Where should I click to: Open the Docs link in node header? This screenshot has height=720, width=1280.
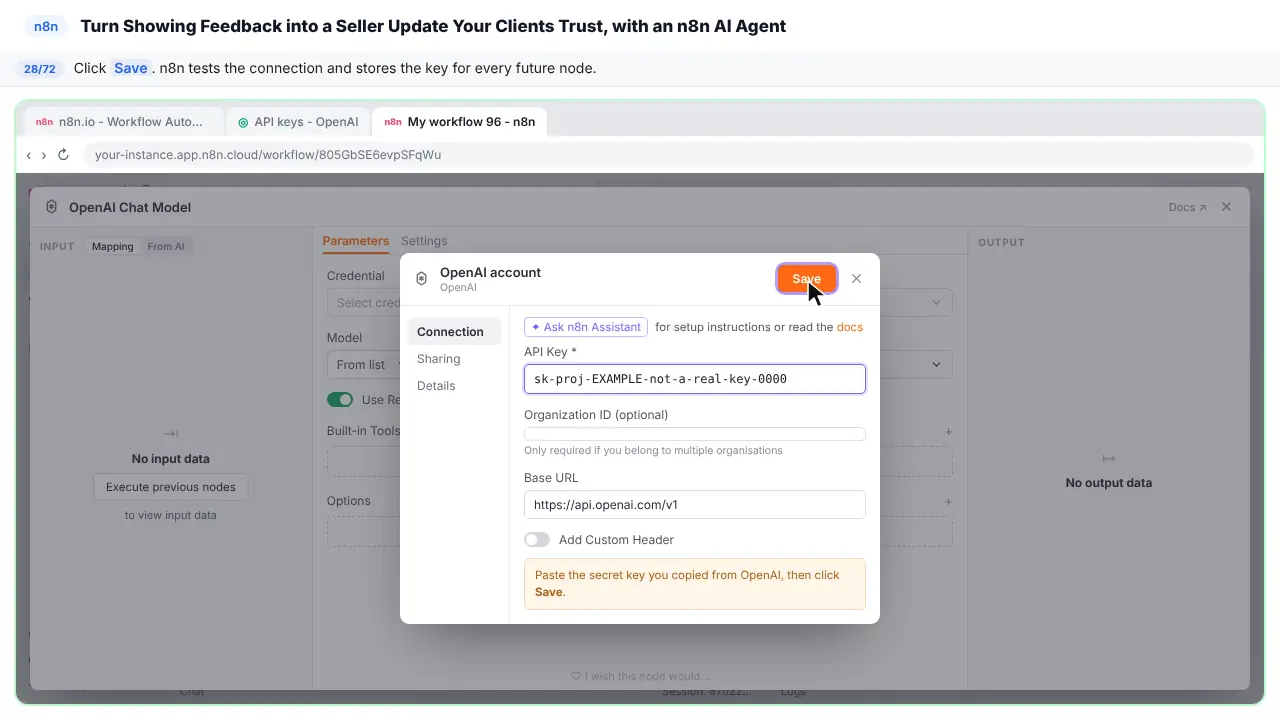(1187, 207)
